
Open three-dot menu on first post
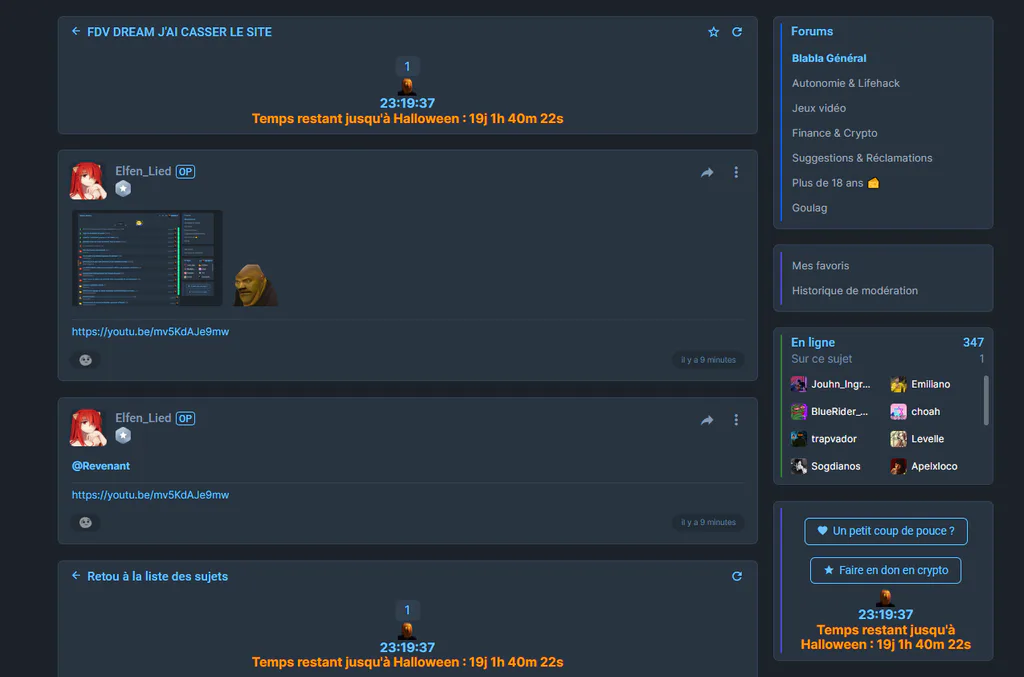coord(736,172)
